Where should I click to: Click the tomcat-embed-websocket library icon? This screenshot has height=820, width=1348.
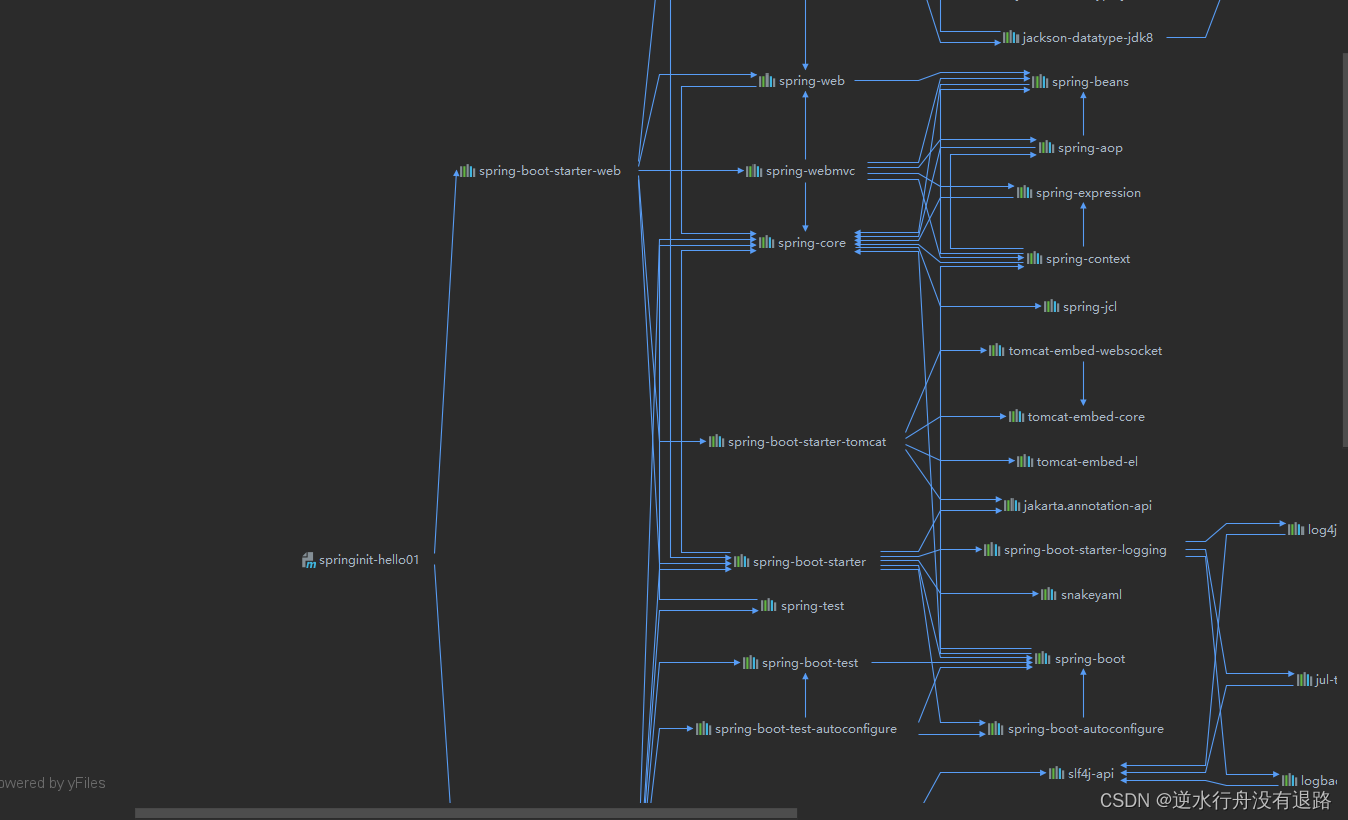997,350
